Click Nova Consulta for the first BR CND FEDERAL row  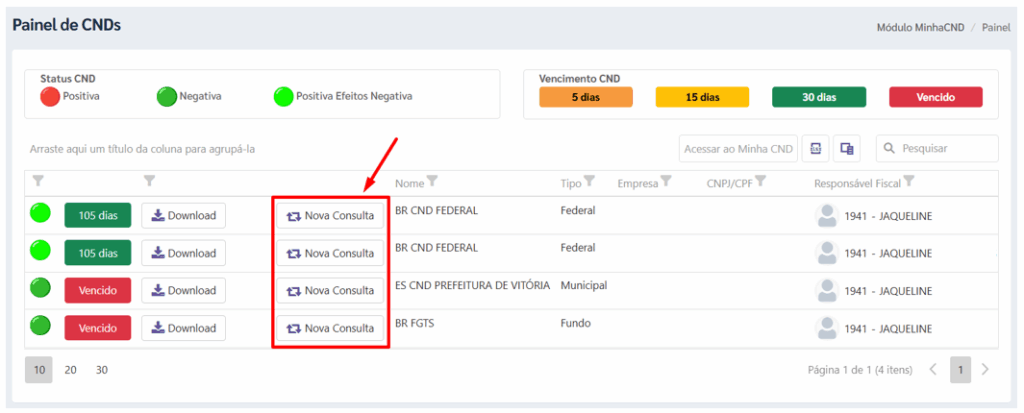(x=330, y=215)
